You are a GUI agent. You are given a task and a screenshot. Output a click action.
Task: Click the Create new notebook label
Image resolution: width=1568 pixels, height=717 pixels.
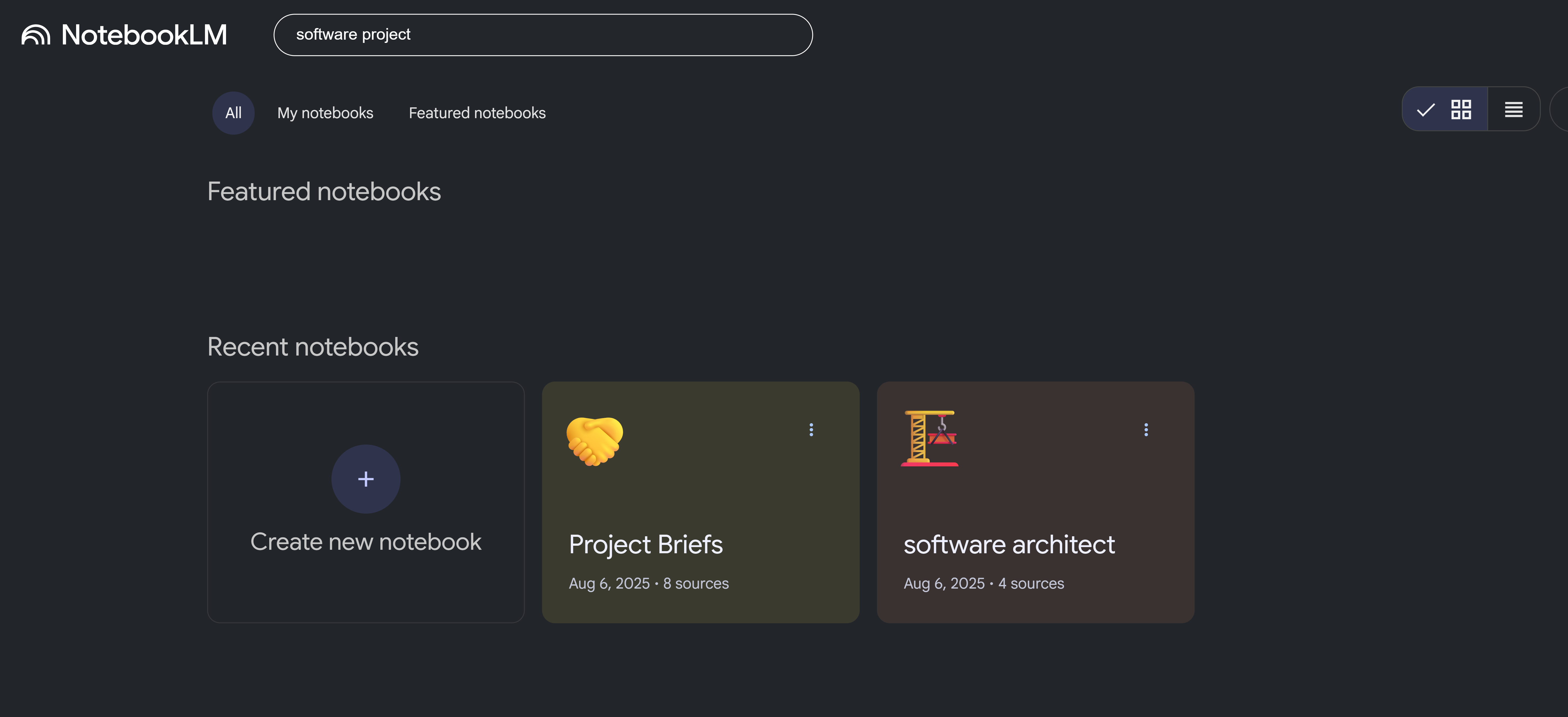(x=366, y=542)
